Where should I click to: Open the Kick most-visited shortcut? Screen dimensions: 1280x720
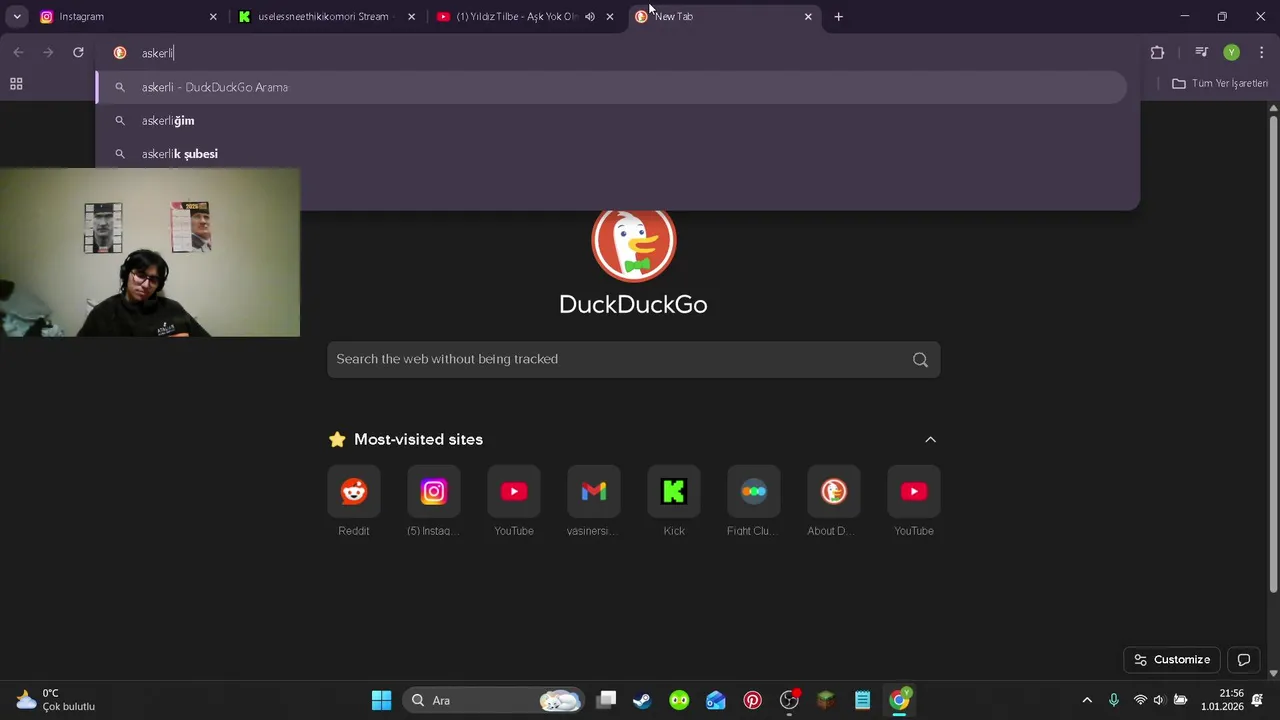coord(674,501)
